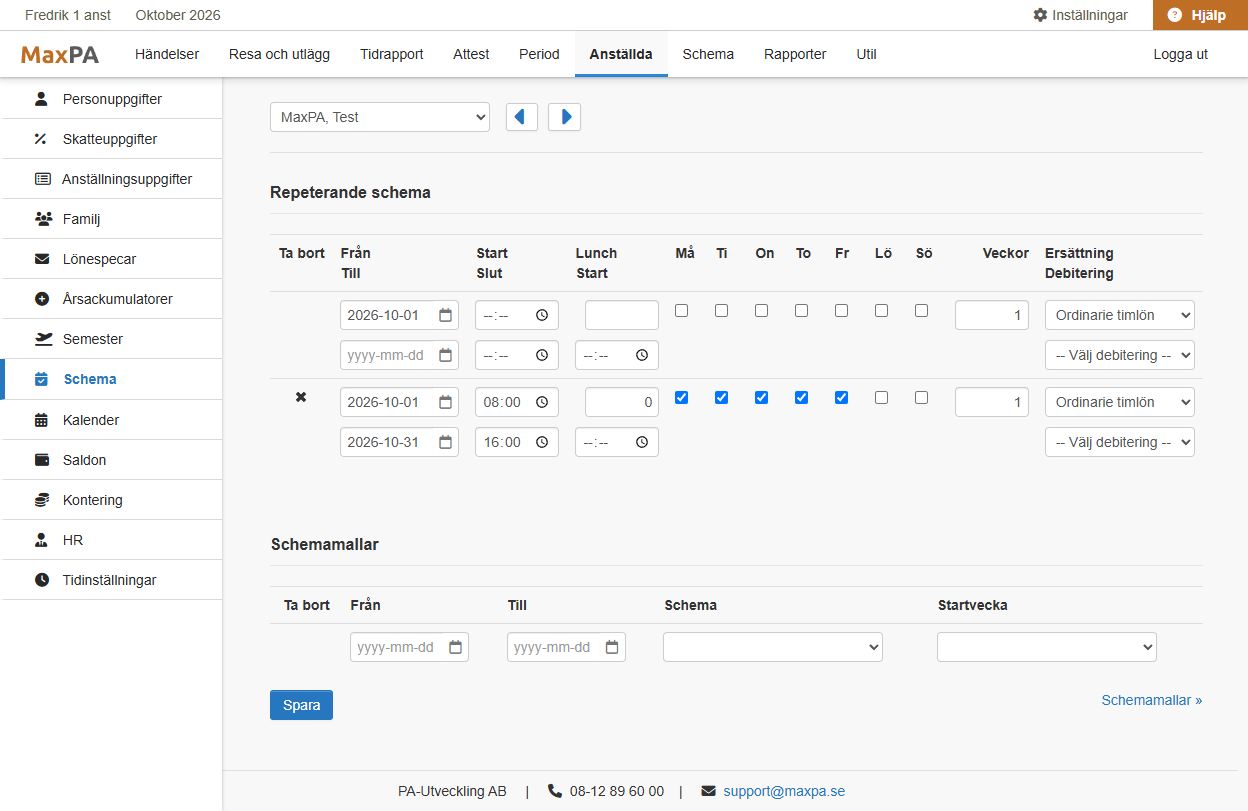Open Kalender in sidebar
Screen dimensions: 1248x811
[x=111, y=420]
